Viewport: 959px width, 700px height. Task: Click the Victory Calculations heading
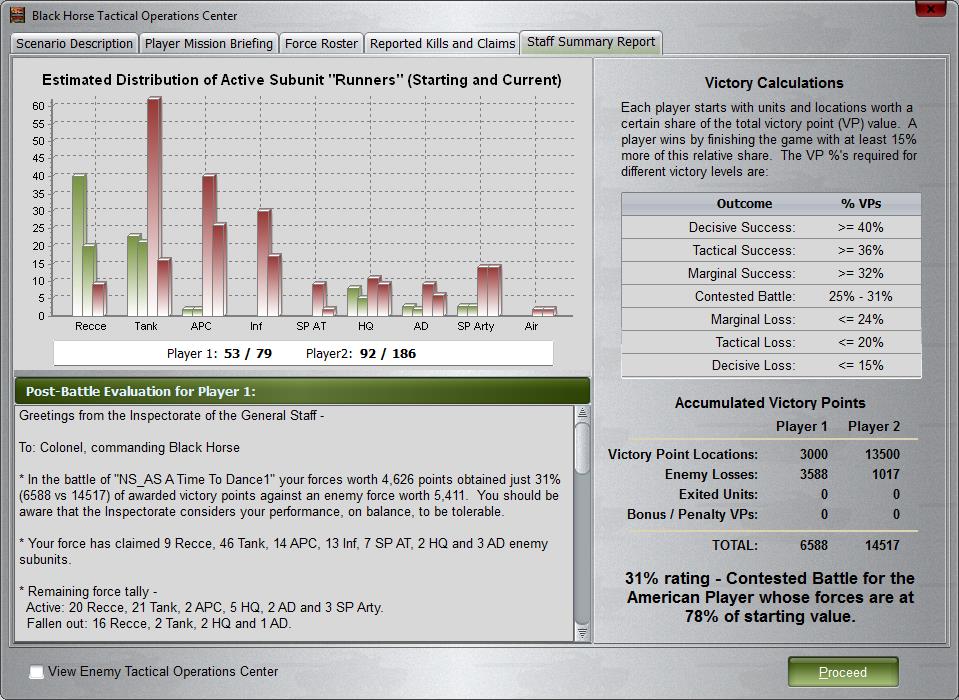(774, 83)
